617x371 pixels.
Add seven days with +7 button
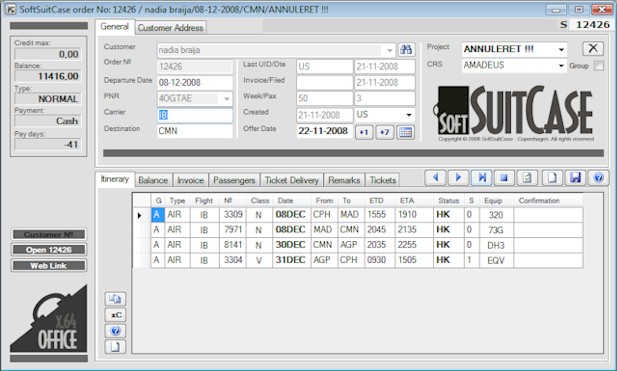pos(384,132)
